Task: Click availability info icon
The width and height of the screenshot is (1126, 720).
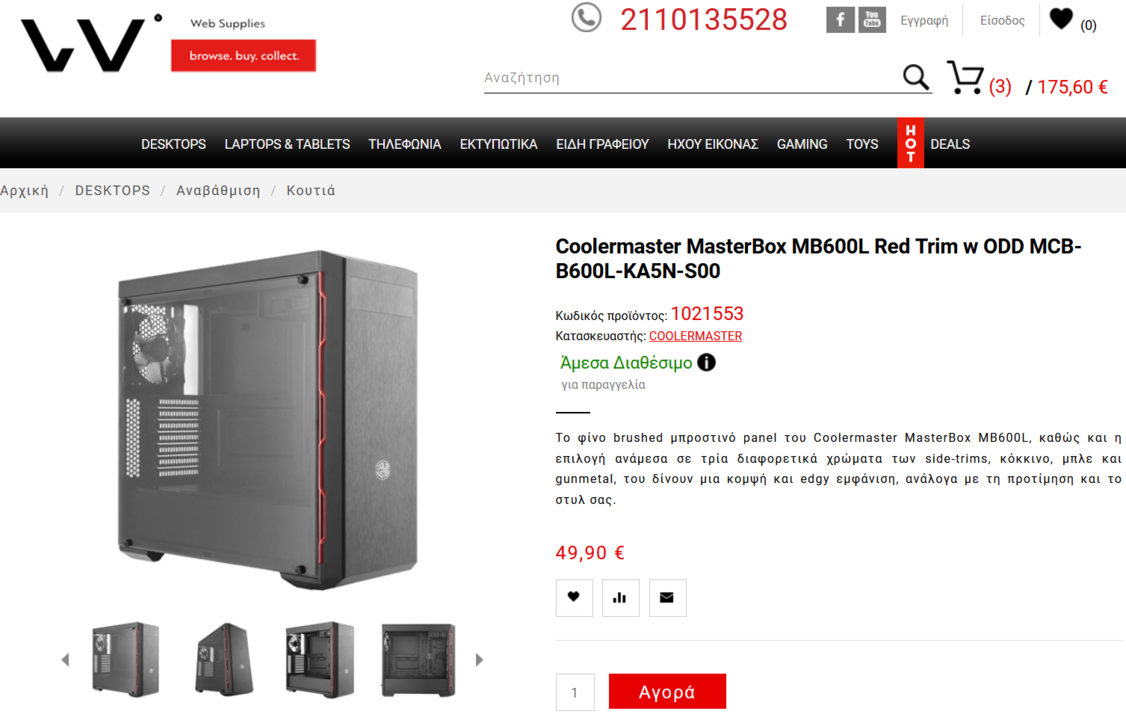Action: (707, 363)
